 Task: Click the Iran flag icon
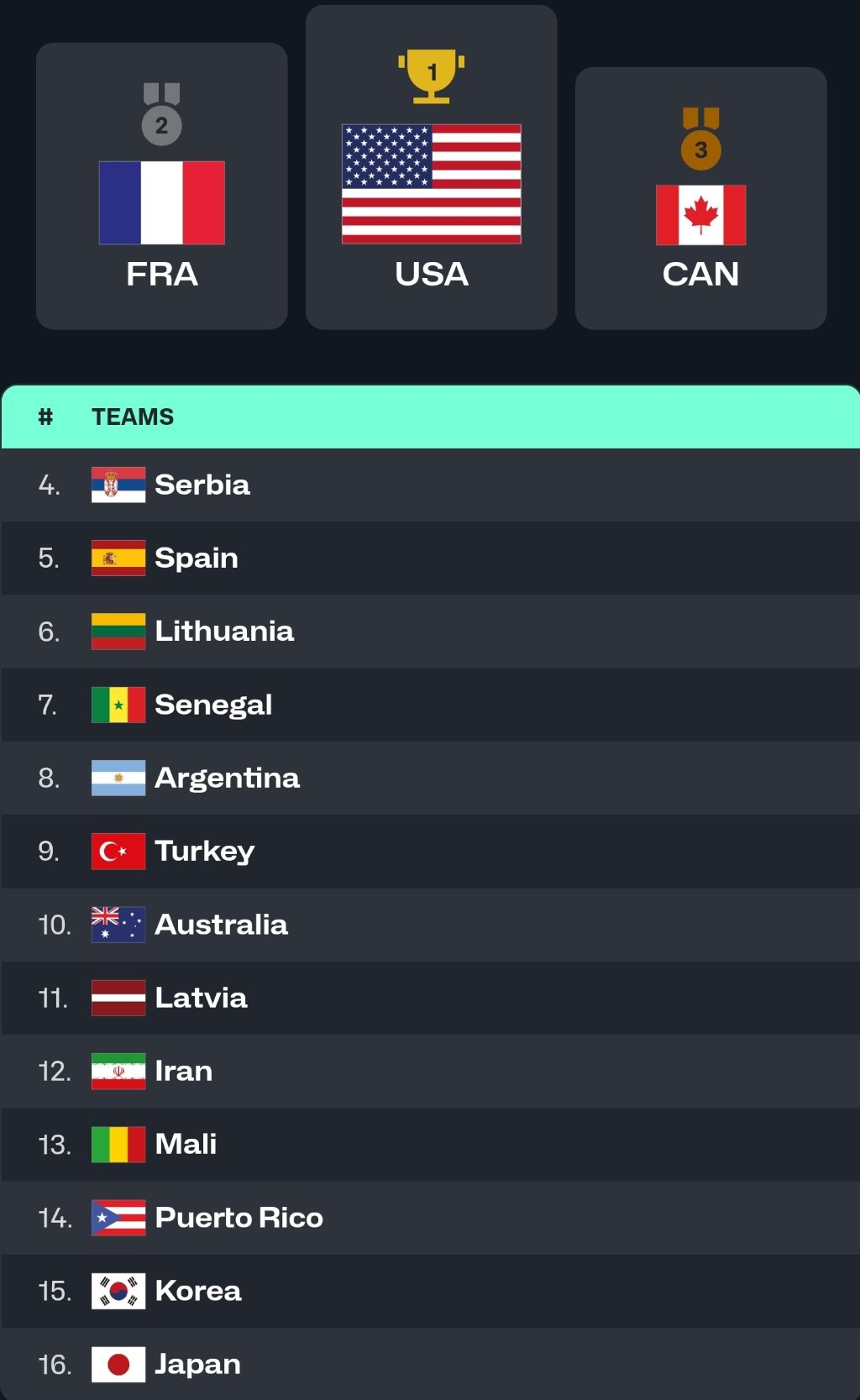click(x=118, y=1071)
